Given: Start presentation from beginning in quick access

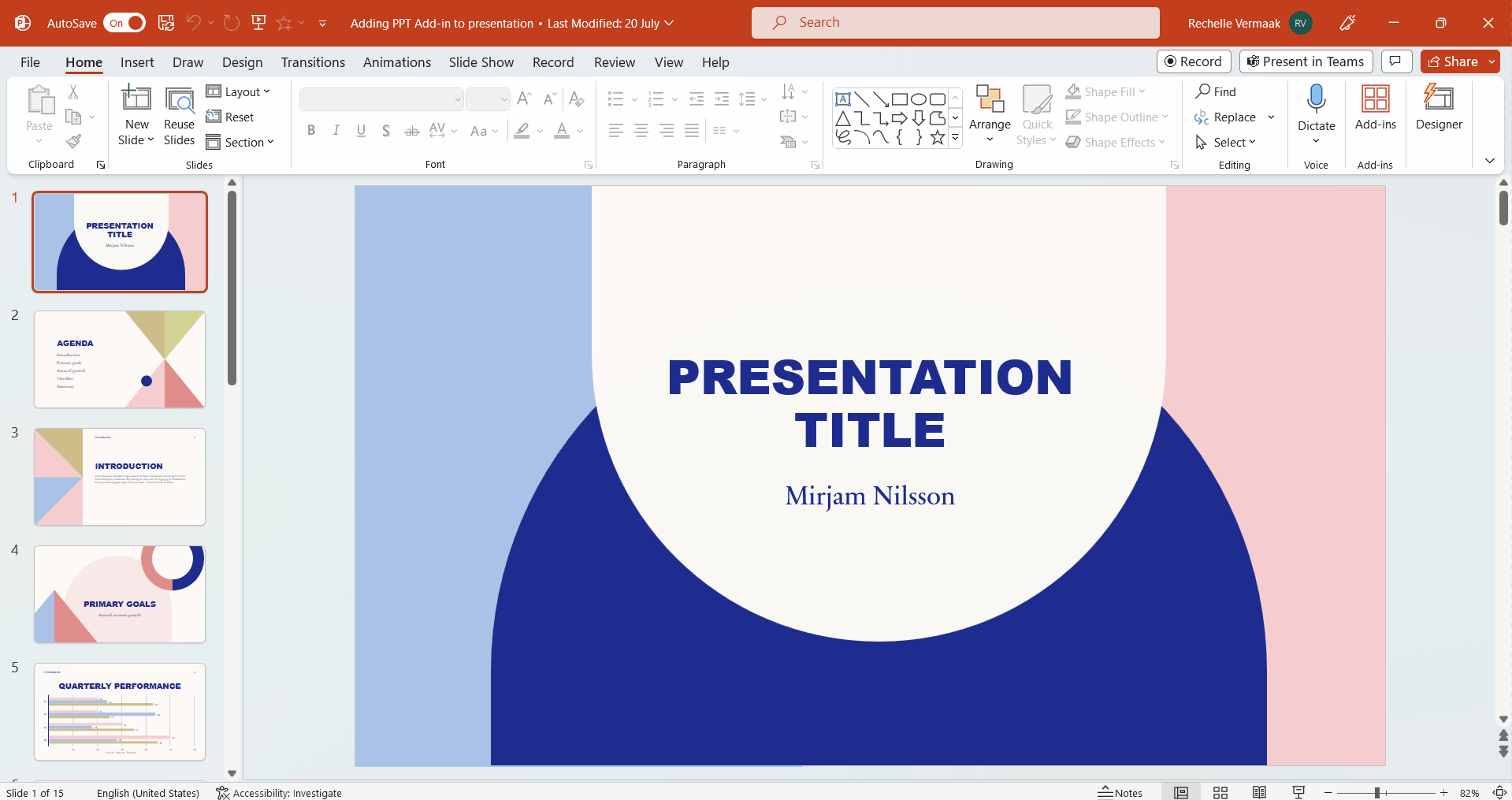Looking at the screenshot, I should 258,23.
